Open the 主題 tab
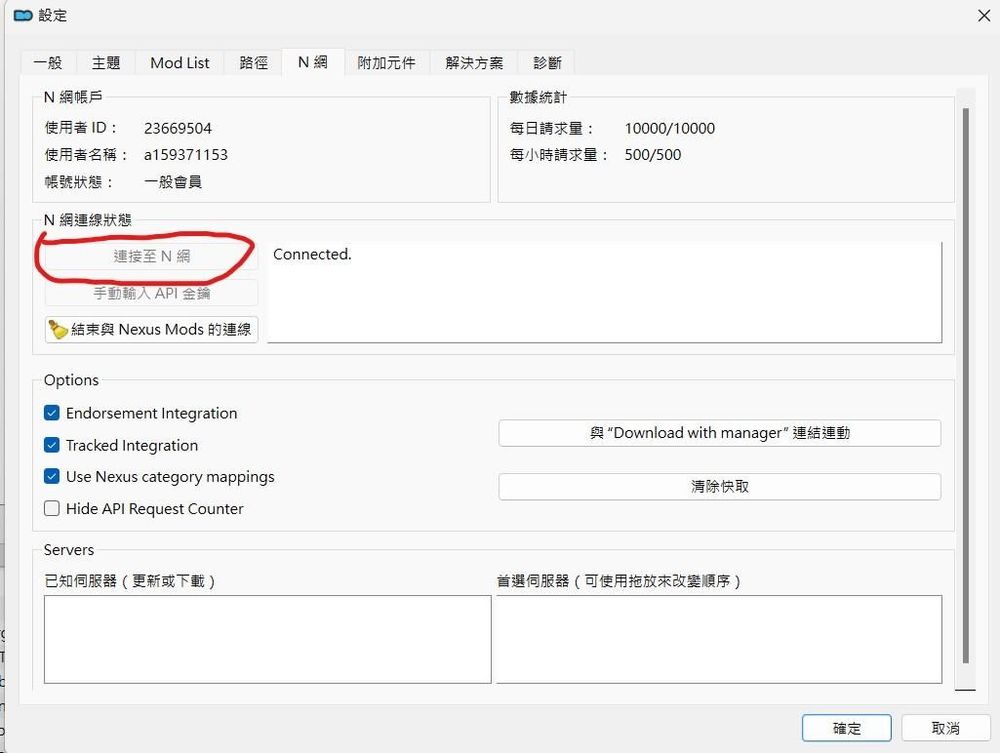 pos(106,62)
